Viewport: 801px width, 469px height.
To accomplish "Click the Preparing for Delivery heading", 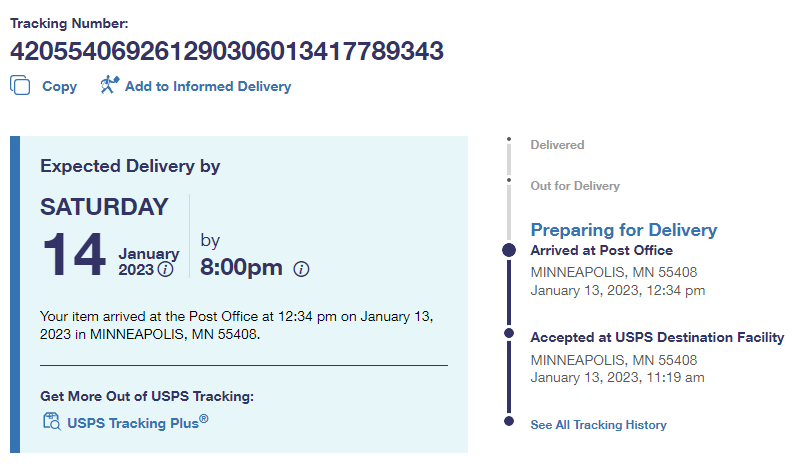I will 623,230.
